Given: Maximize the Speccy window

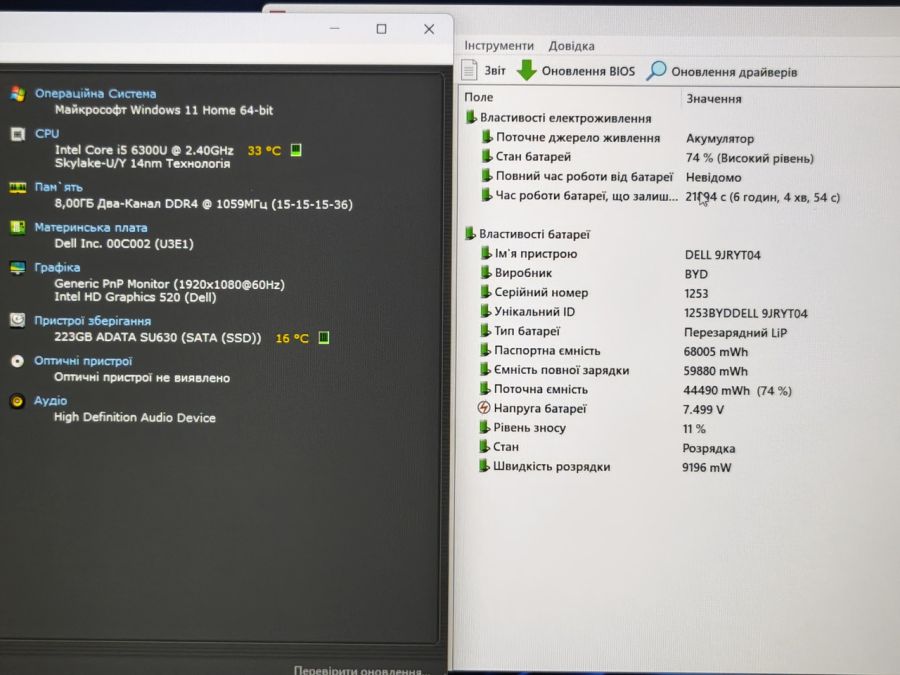Looking at the screenshot, I should click(381, 29).
